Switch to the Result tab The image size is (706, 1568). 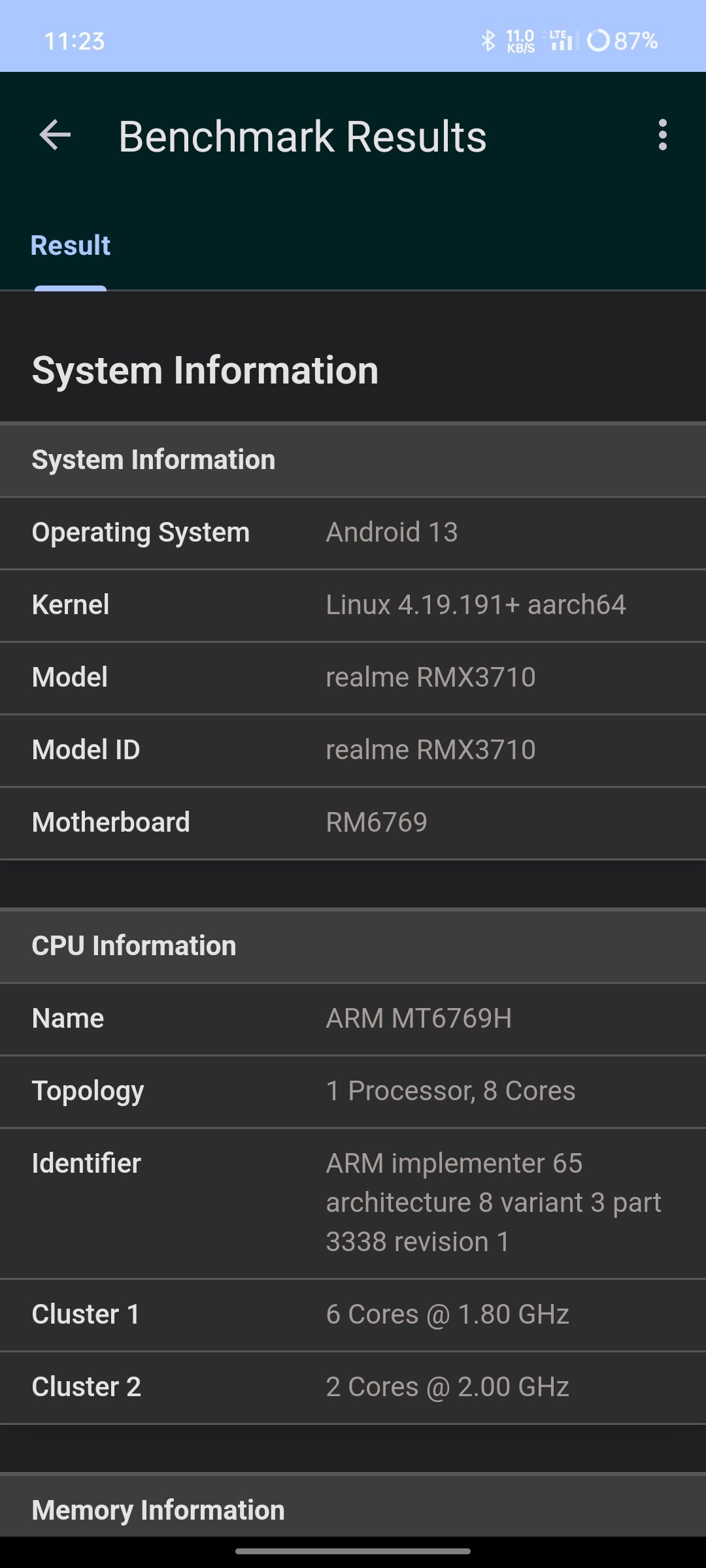point(71,246)
